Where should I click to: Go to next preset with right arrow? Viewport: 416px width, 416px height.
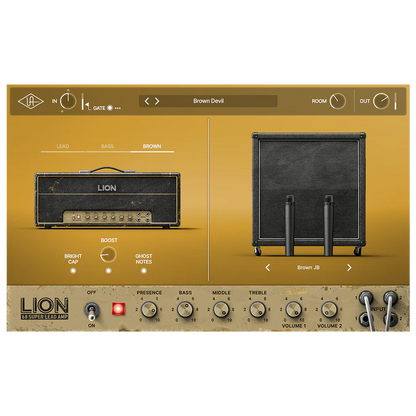point(157,101)
